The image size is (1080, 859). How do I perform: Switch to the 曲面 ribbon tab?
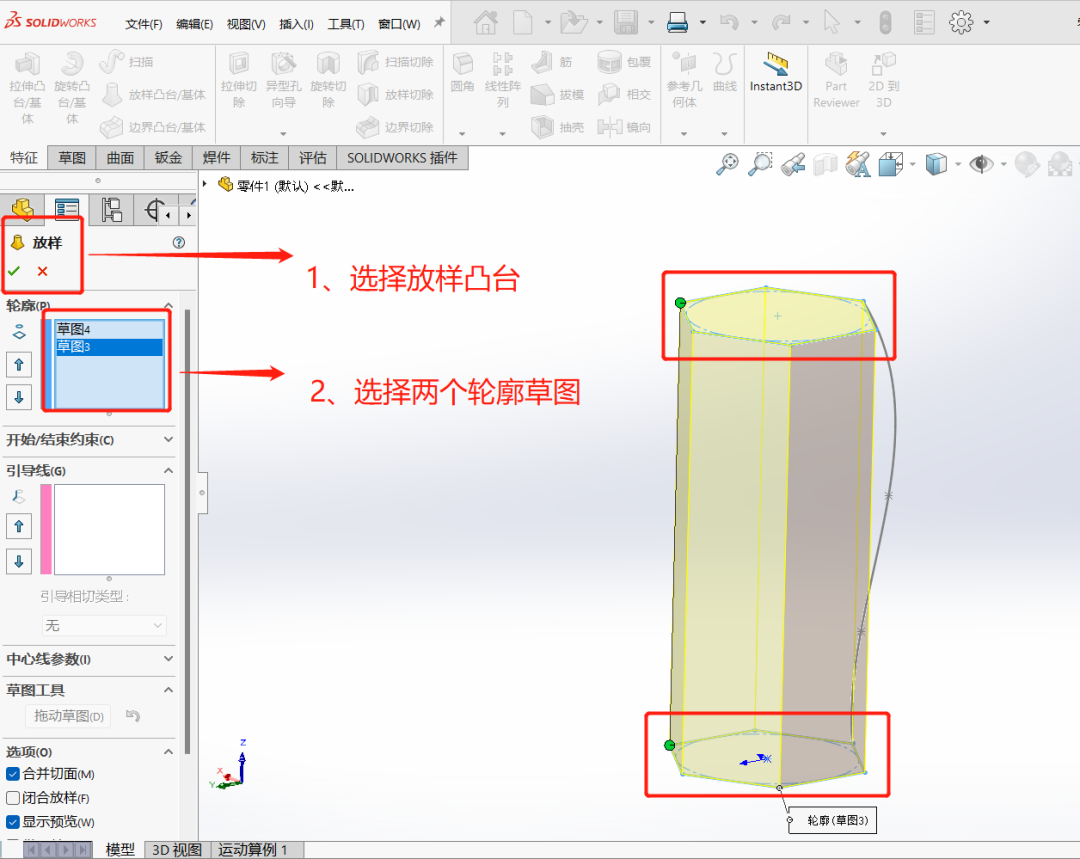pyautogui.click(x=120, y=158)
